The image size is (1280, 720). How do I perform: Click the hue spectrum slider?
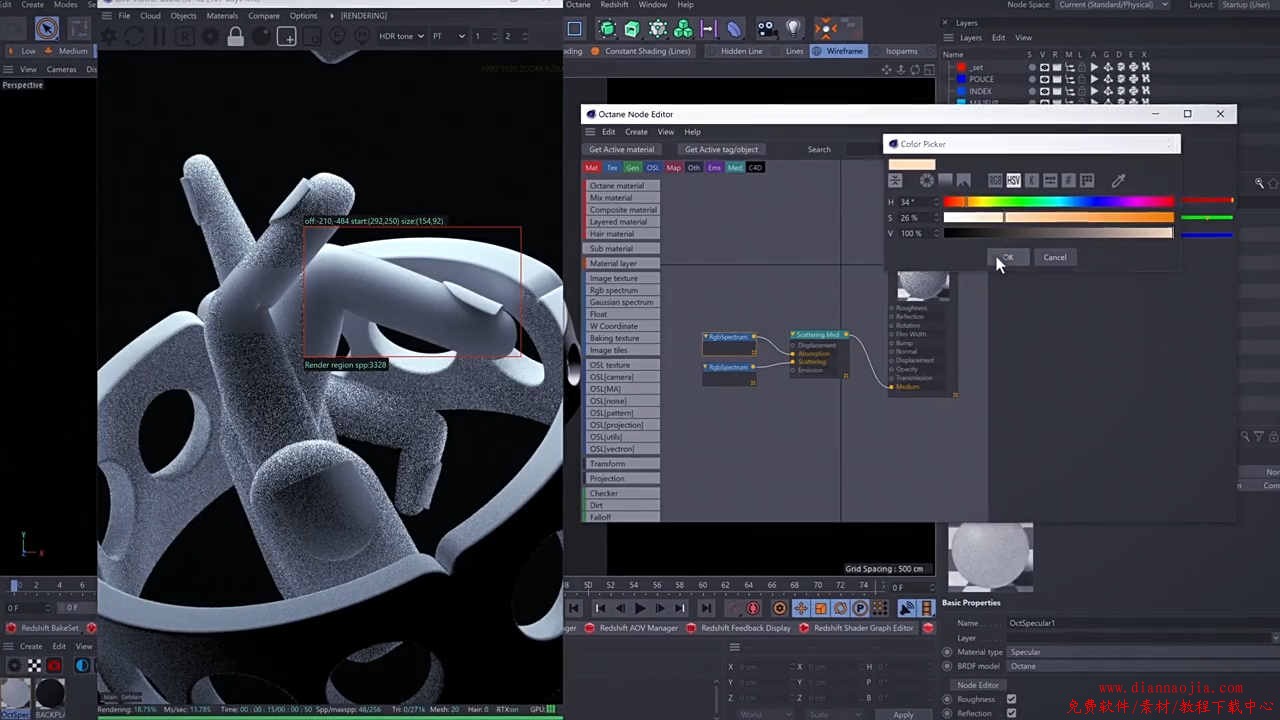[1058, 202]
